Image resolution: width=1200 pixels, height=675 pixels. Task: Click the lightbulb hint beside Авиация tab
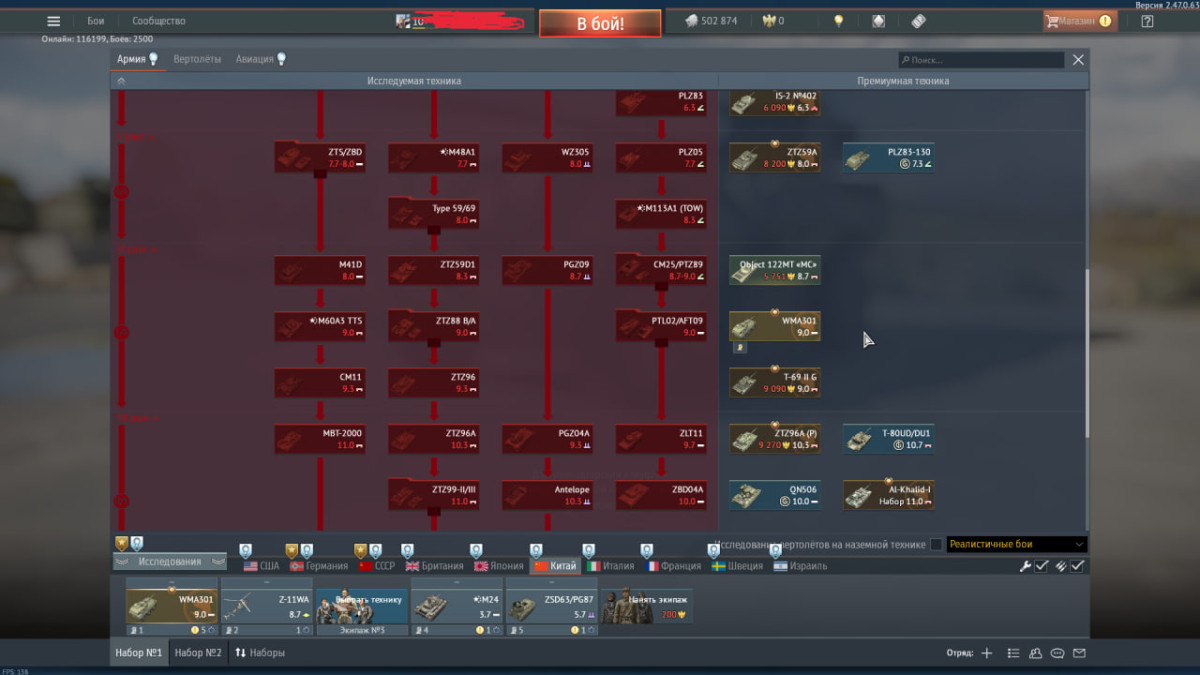282,59
